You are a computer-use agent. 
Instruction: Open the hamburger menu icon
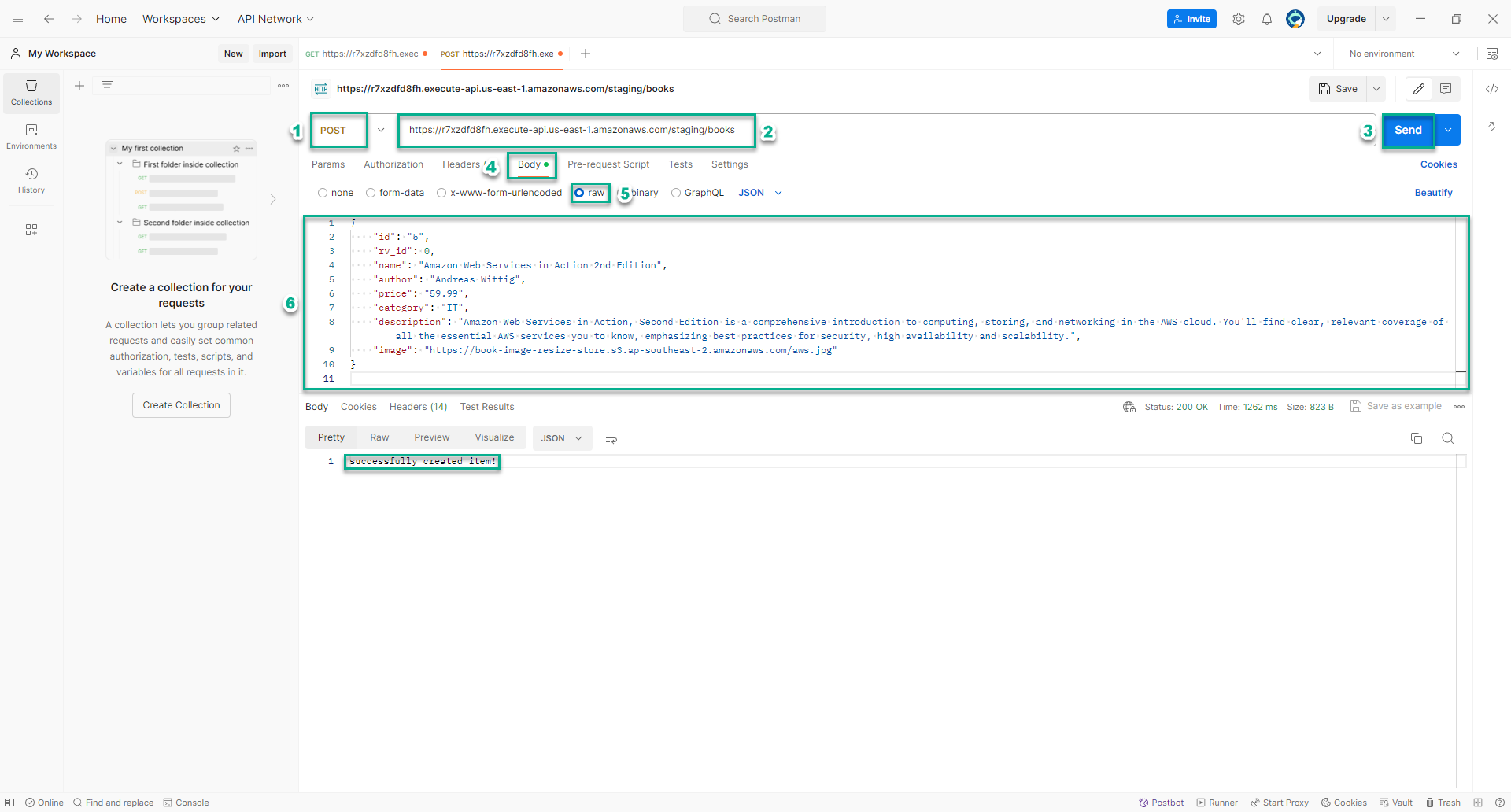18,19
